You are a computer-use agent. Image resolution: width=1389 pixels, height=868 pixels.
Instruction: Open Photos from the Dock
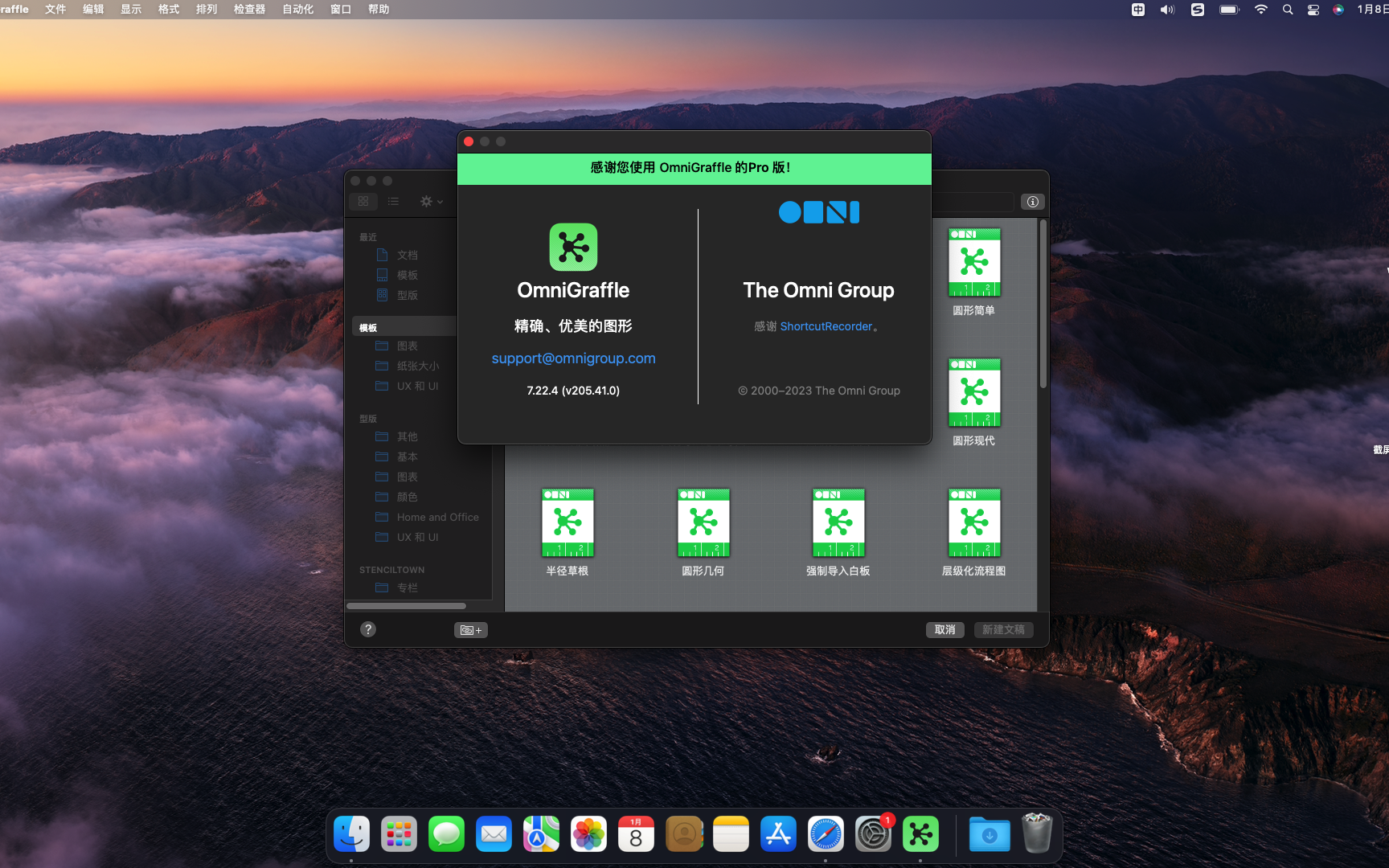[x=588, y=834]
